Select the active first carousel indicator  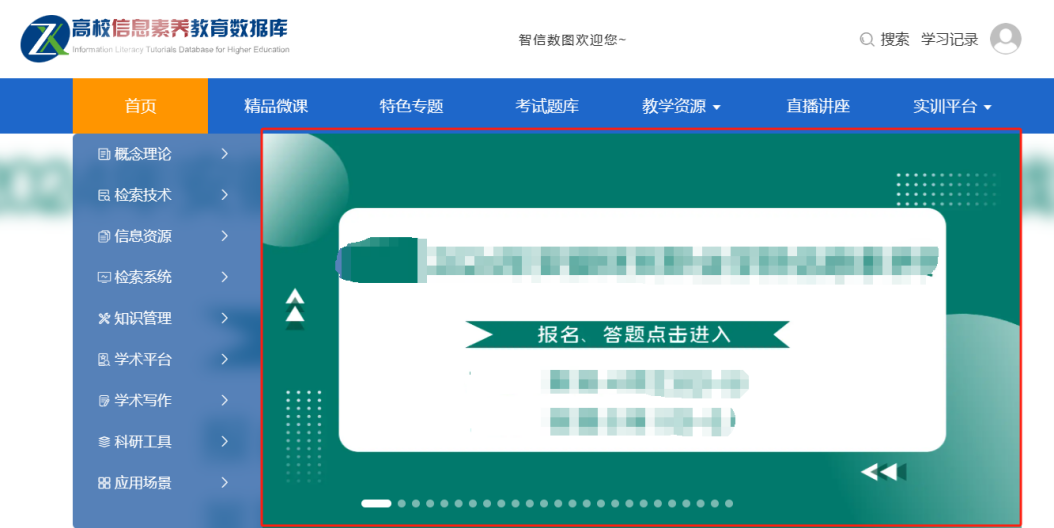pyautogui.click(x=376, y=503)
